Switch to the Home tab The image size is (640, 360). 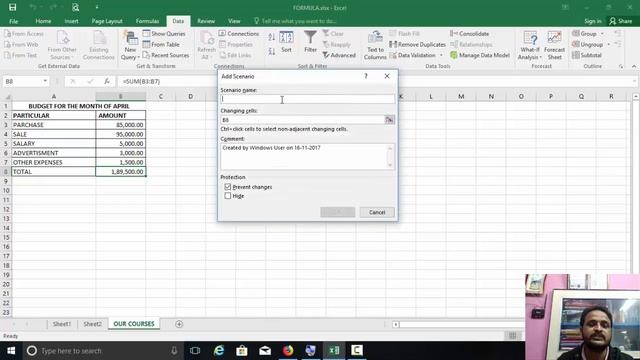43,21
